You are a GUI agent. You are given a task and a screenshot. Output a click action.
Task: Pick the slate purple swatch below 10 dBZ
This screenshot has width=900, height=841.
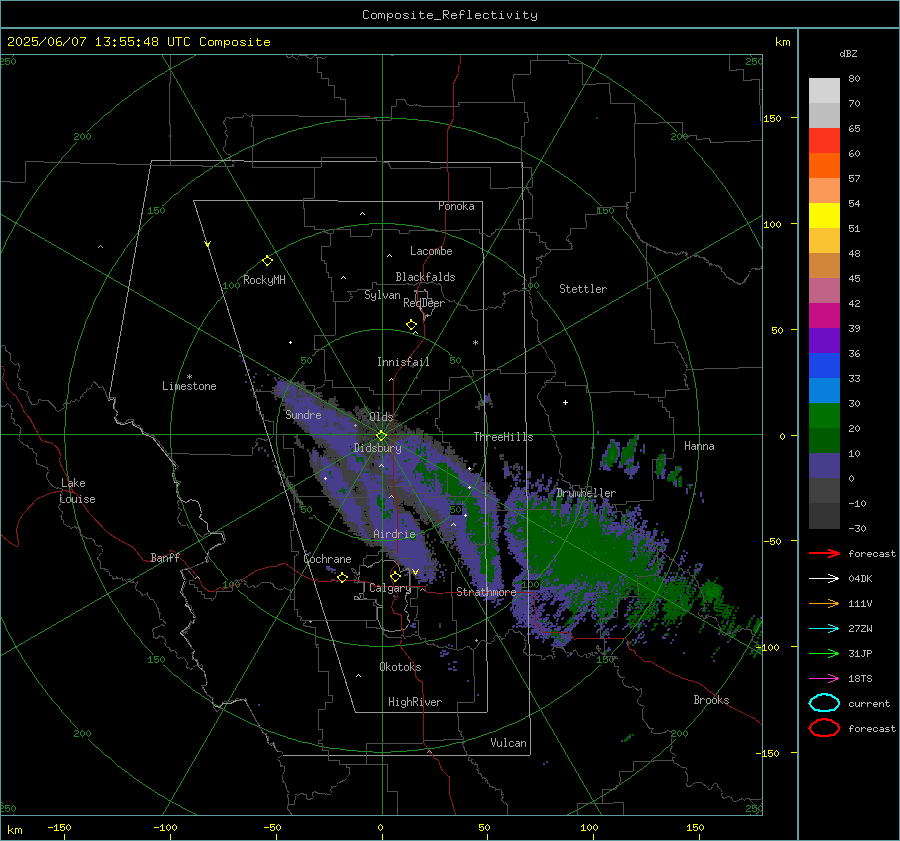click(824, 466)
